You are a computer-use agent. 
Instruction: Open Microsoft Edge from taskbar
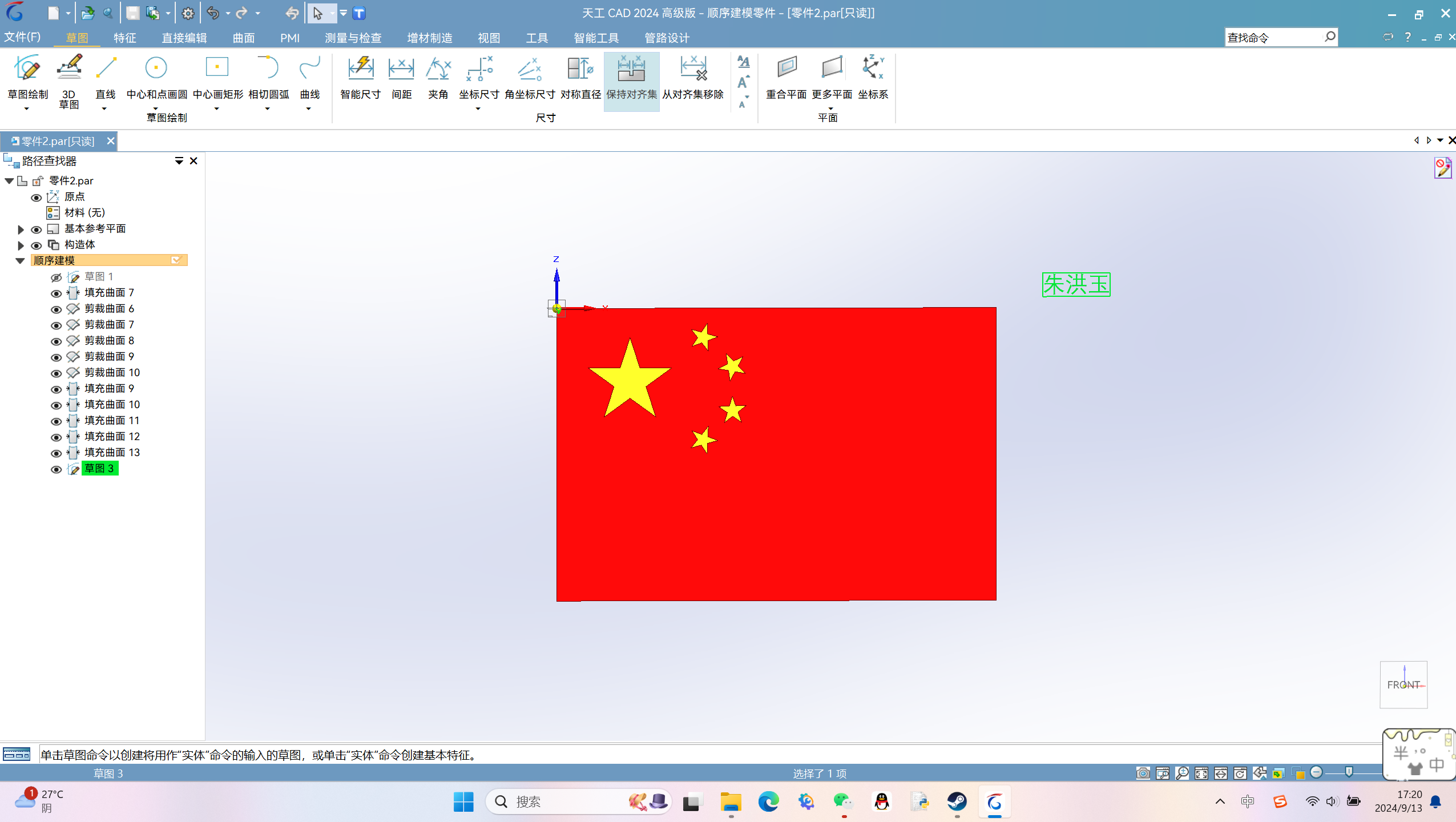(x=768, y=802)
